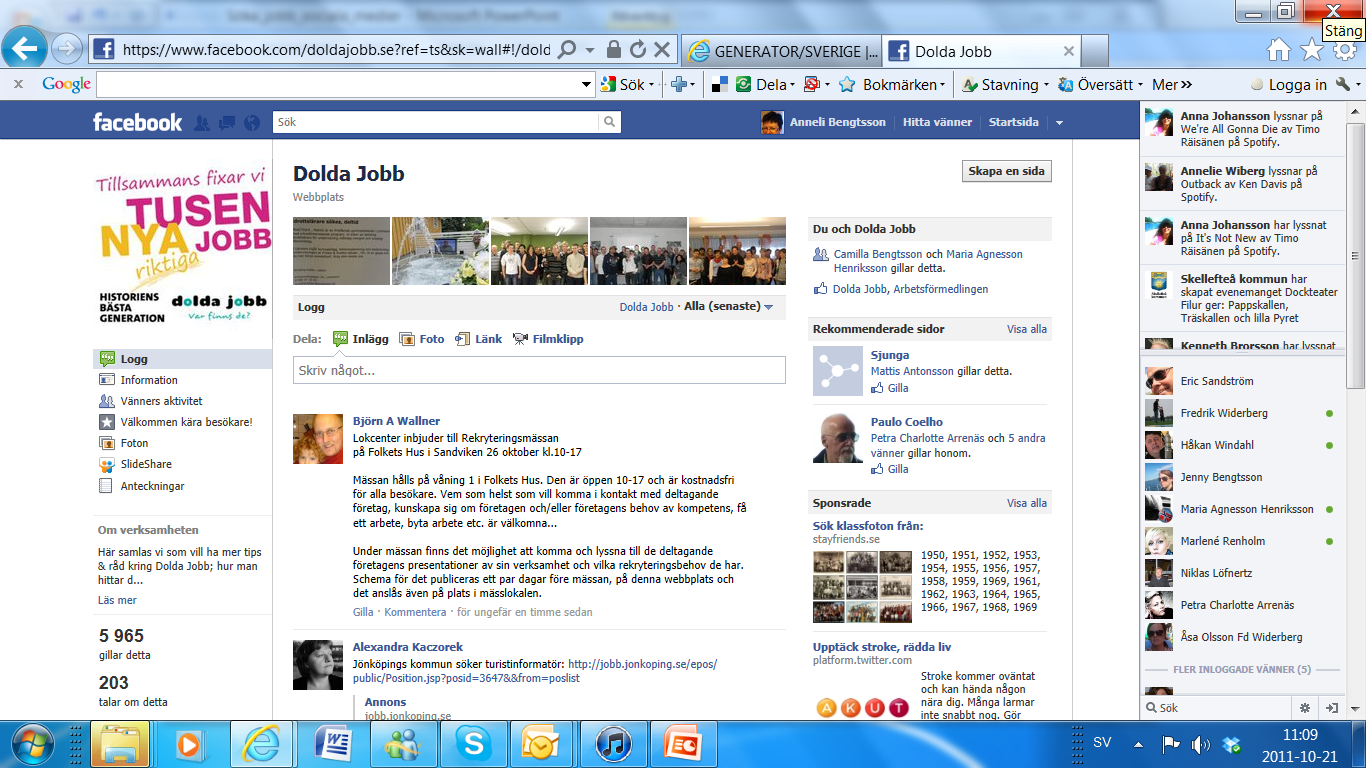Open PowerPoint from taskbar
This screenshot has height=768, width=1366.
tap(684, 744)
